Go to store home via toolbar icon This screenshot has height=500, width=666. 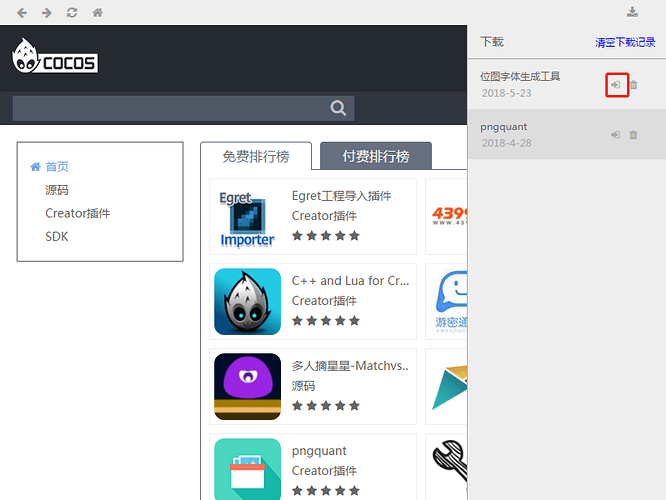click(98, 13)
